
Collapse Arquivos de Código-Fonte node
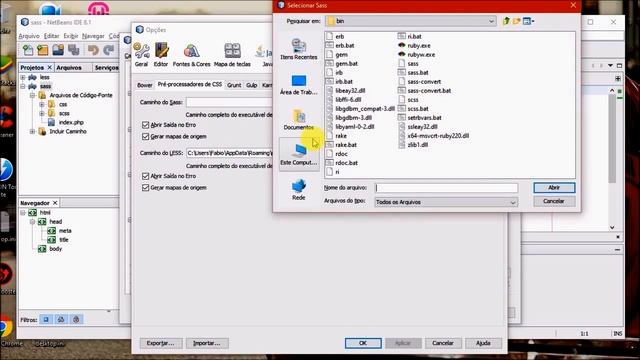coord(32,95)
